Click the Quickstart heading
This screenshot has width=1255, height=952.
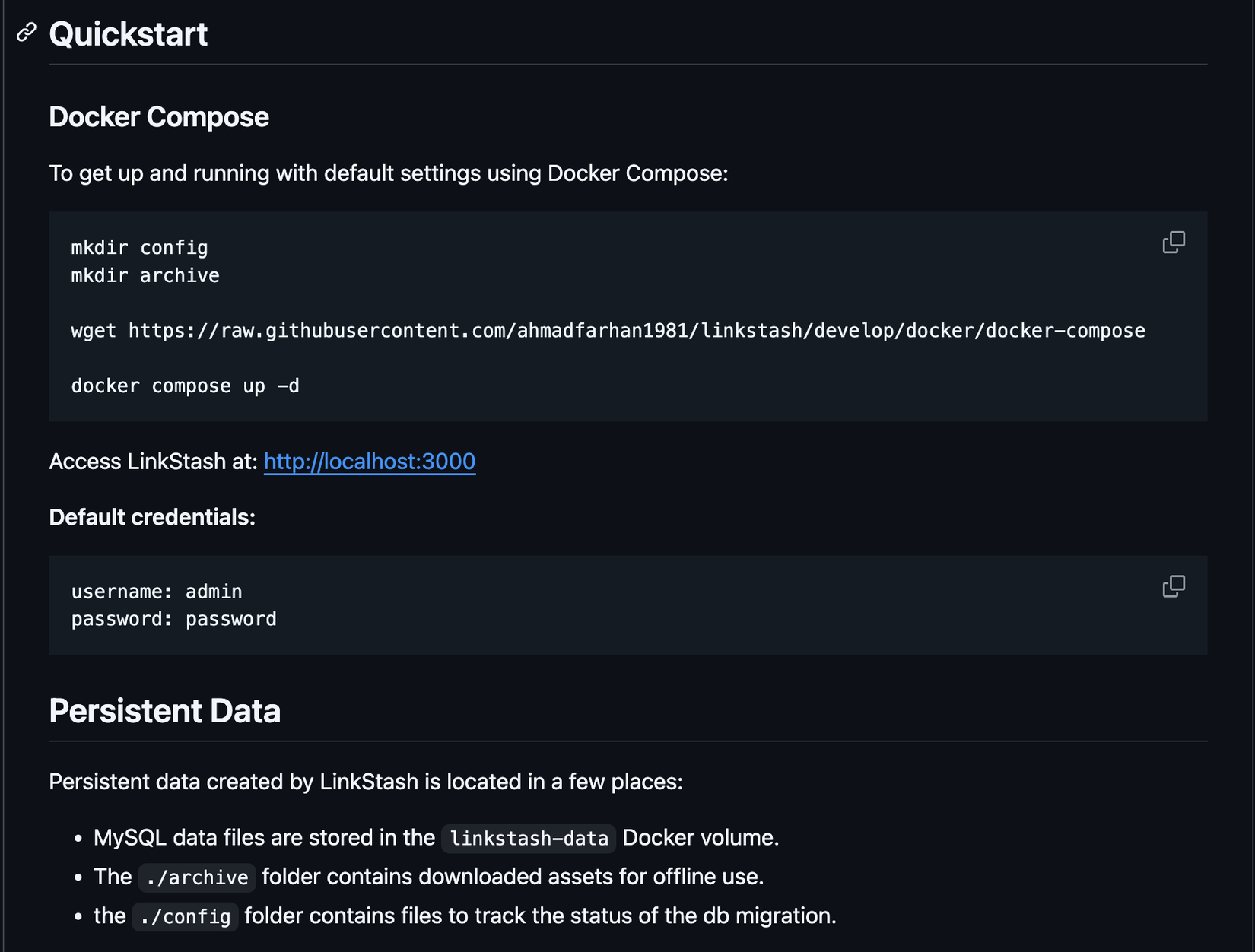point(128,34)
